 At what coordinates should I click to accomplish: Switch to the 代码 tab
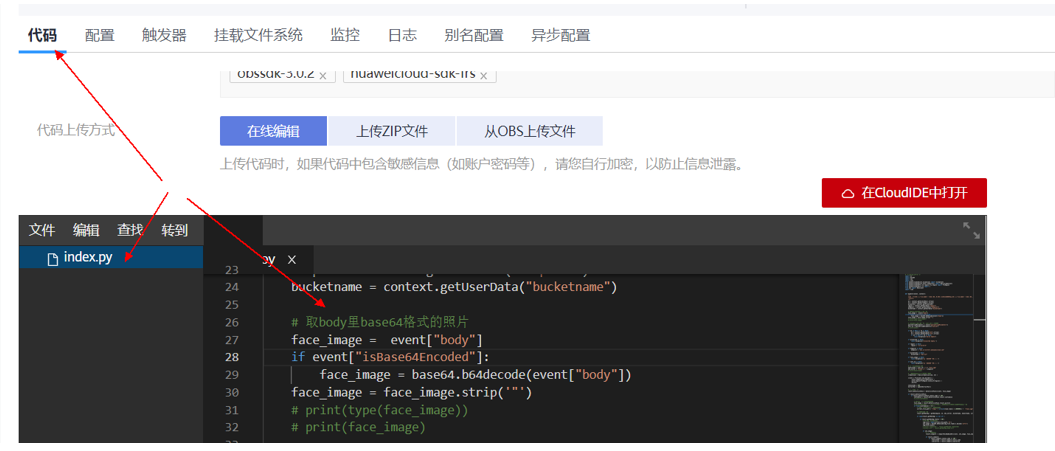point(42,36)
